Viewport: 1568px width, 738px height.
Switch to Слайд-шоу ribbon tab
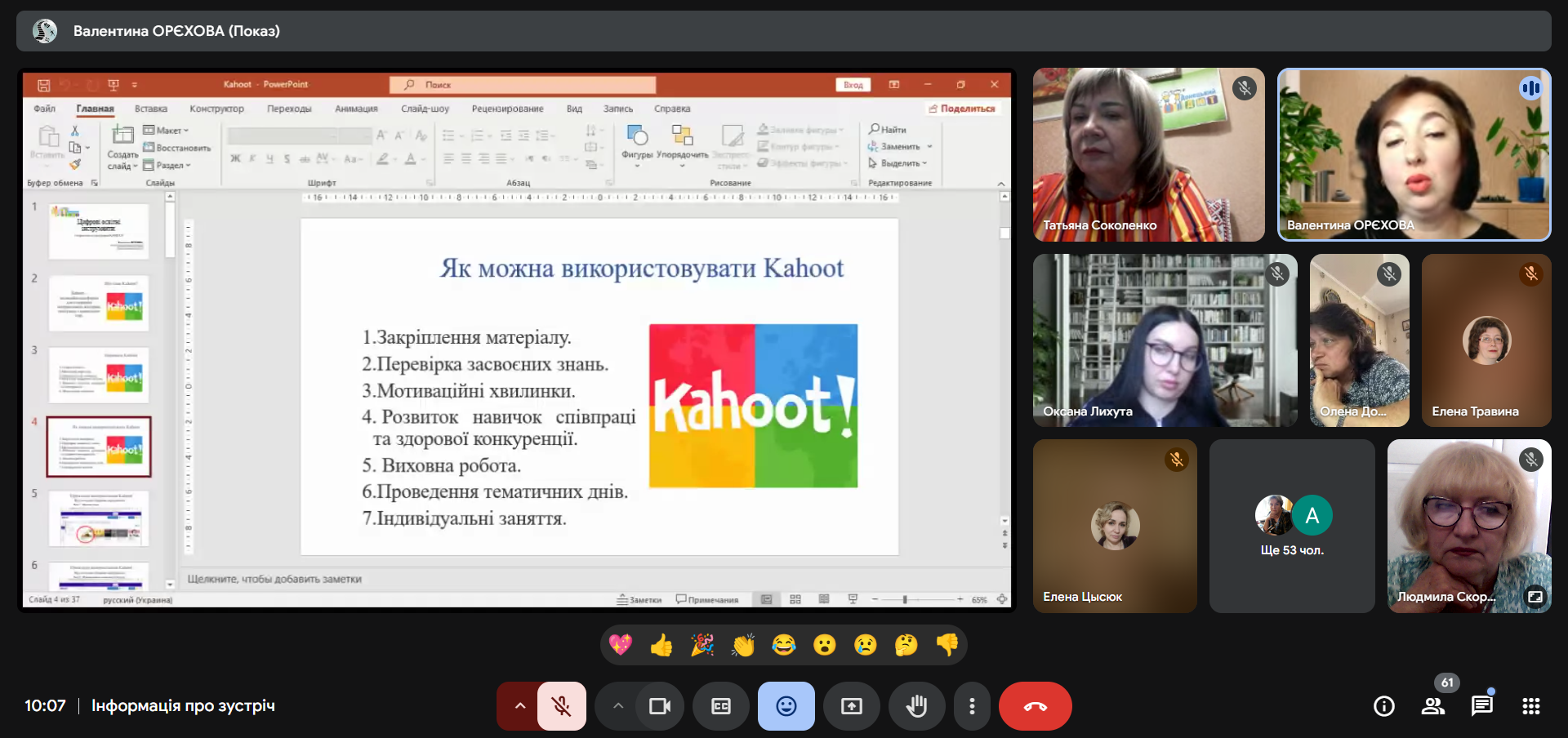pos(425,109)
